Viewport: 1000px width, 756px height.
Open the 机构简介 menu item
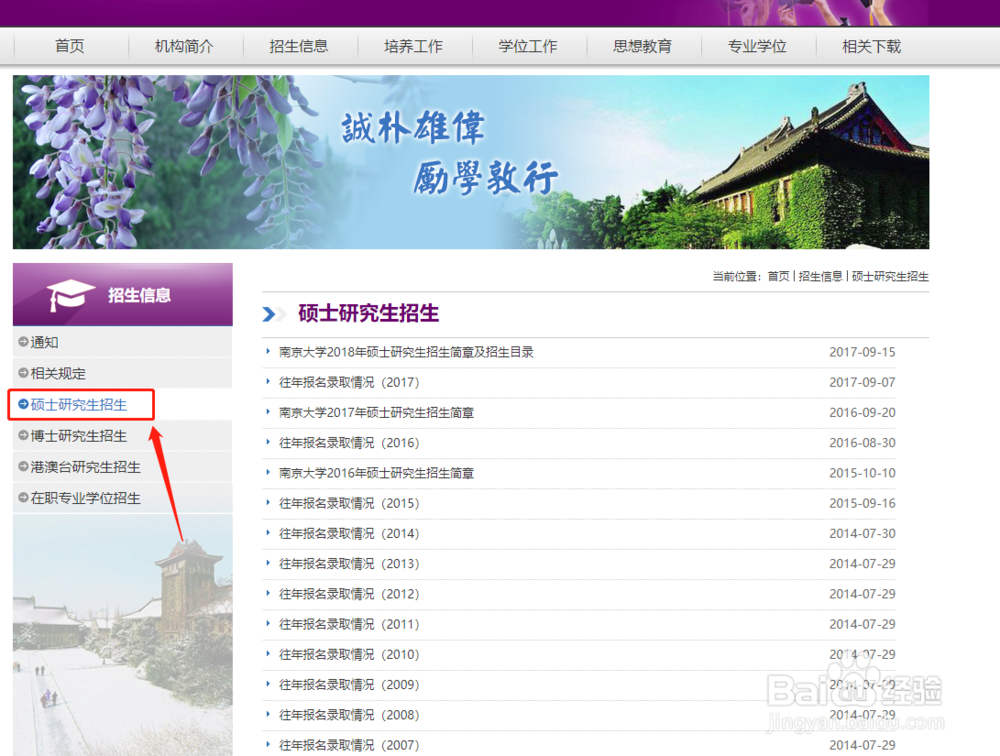tap(184, 46)
